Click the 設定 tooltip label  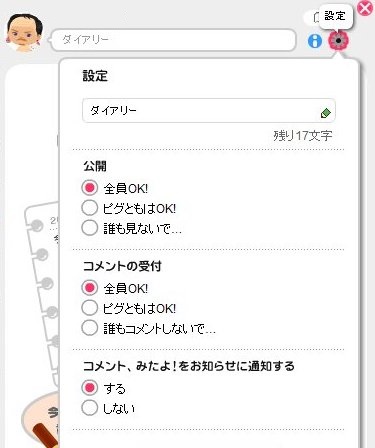(x=335, y=15)
